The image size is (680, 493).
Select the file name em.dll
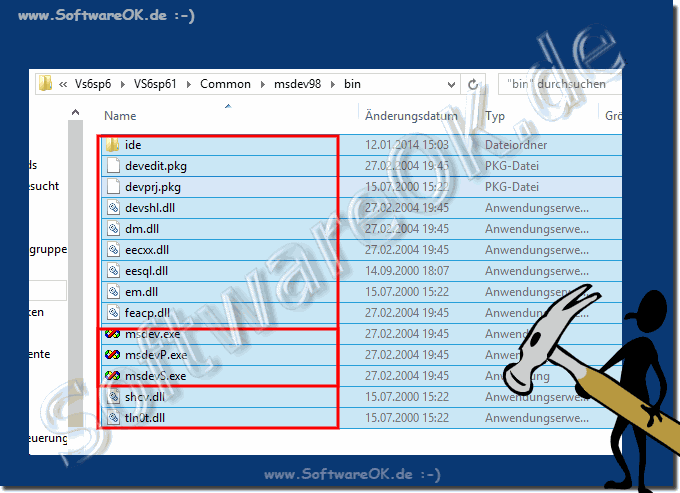click(141, 292)
